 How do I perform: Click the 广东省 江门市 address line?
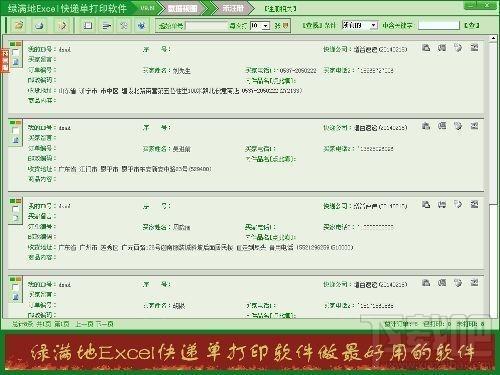pos(135,169)
